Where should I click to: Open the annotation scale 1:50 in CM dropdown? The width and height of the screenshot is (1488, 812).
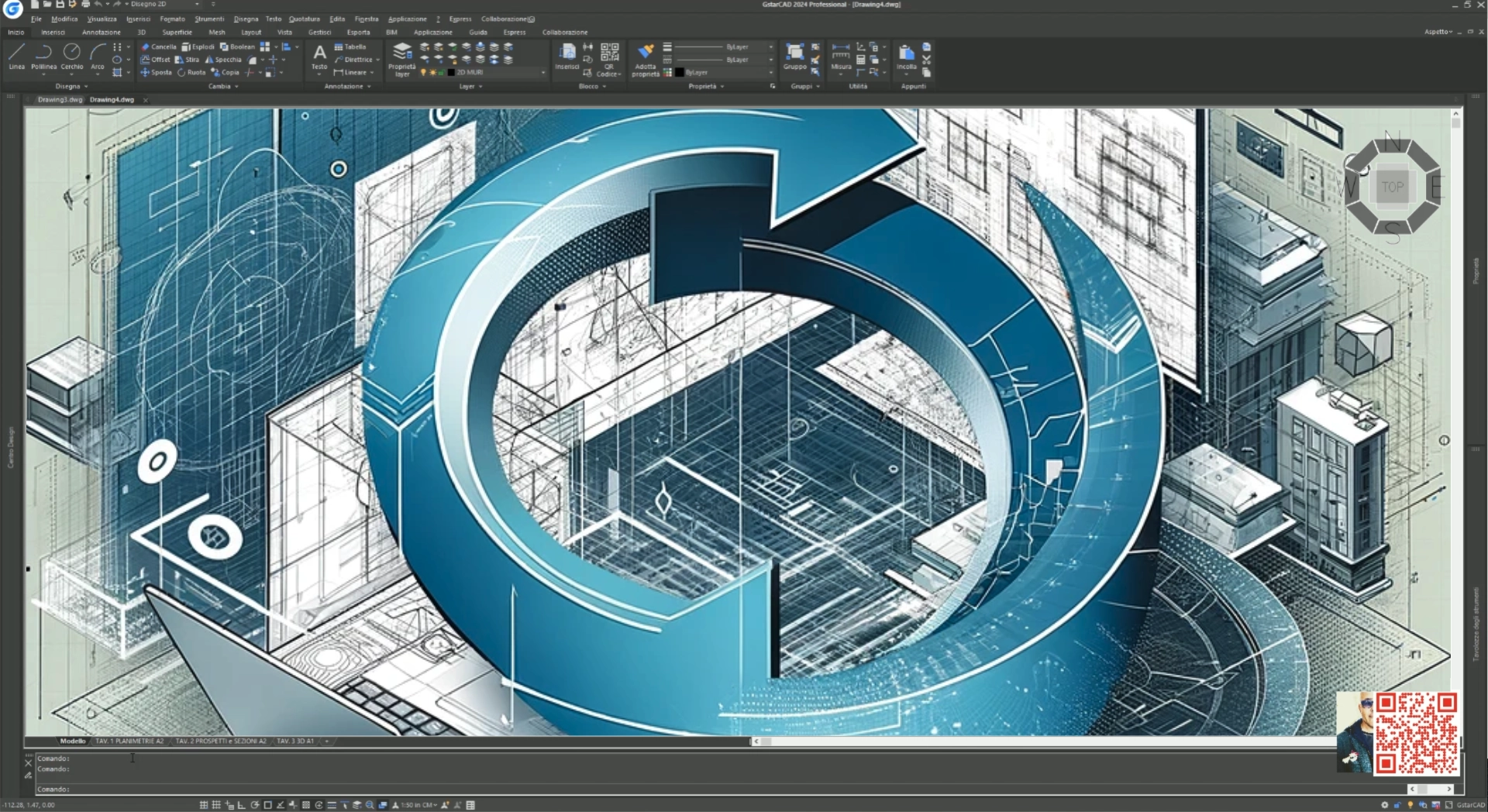(419, 805)
